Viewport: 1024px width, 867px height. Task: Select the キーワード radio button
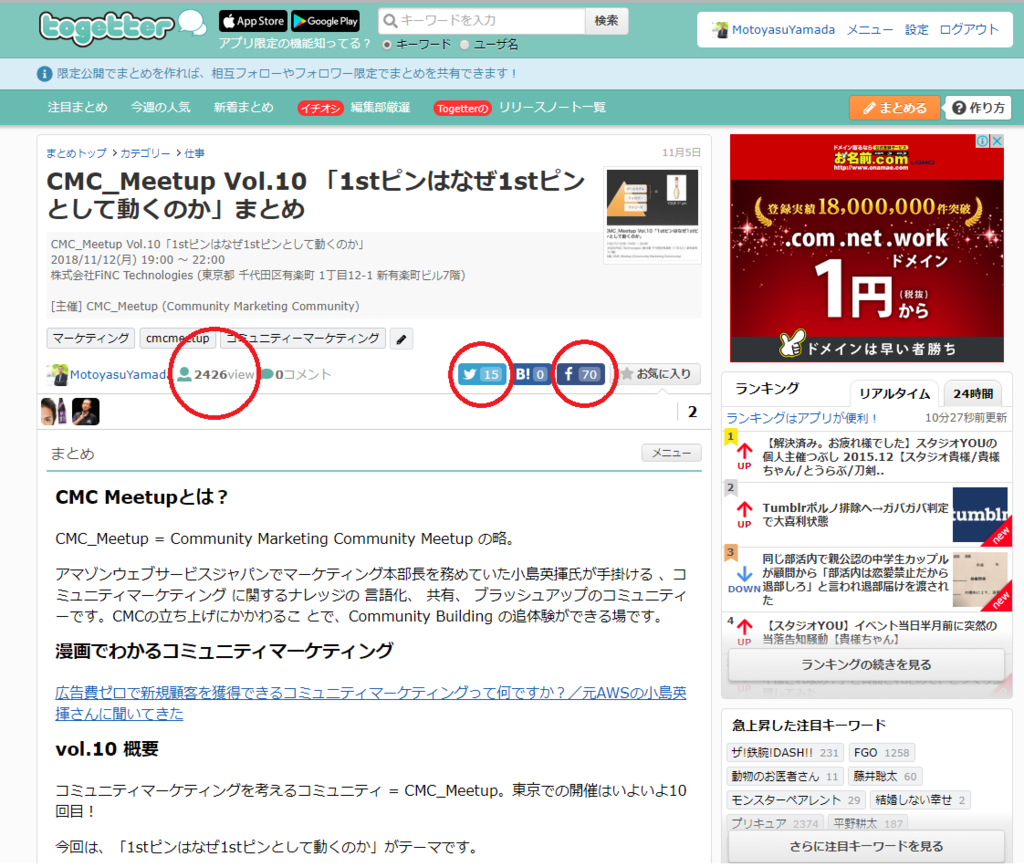point(387,45)
